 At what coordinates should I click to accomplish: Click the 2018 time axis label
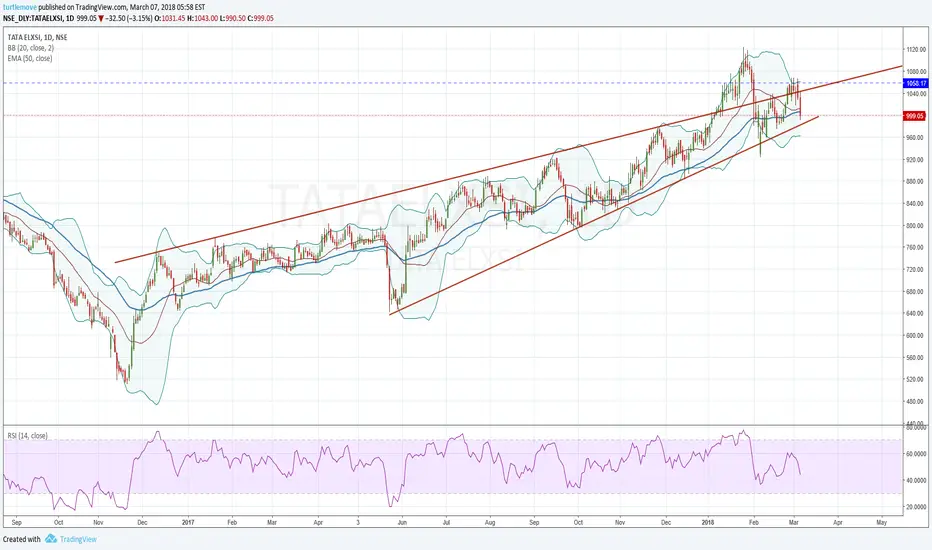pos(708,523)
